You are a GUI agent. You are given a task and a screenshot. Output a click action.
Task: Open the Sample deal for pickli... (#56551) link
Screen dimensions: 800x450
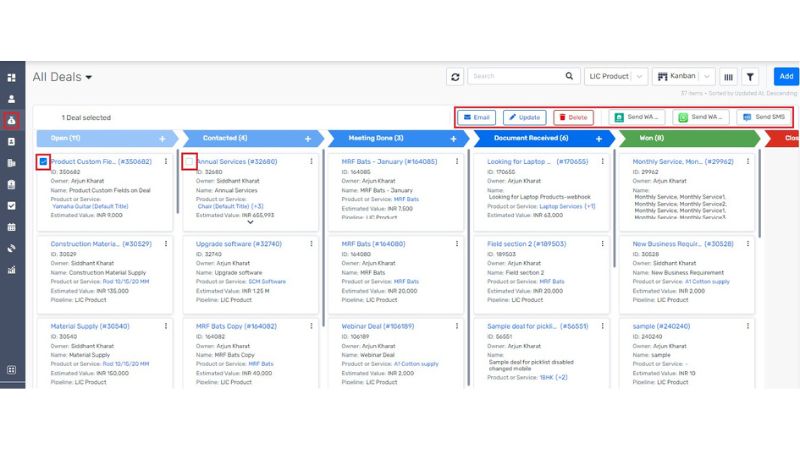(x=537, y=326)
